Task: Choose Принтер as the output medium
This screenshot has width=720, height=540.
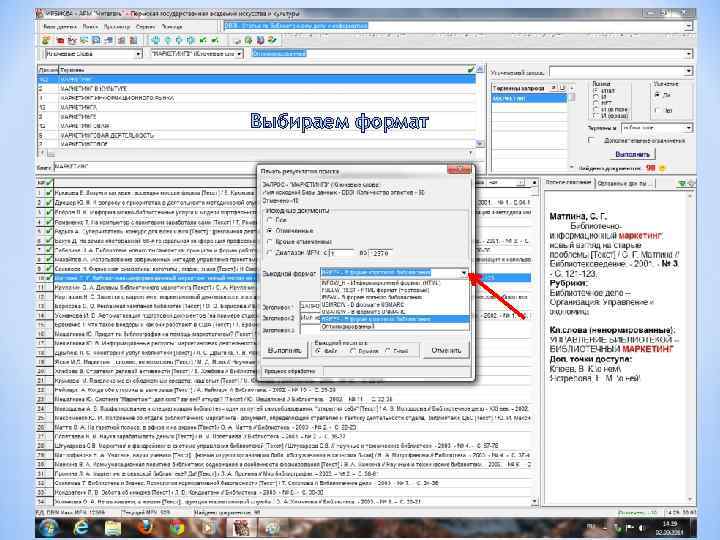Action: (x=353, y=351)
